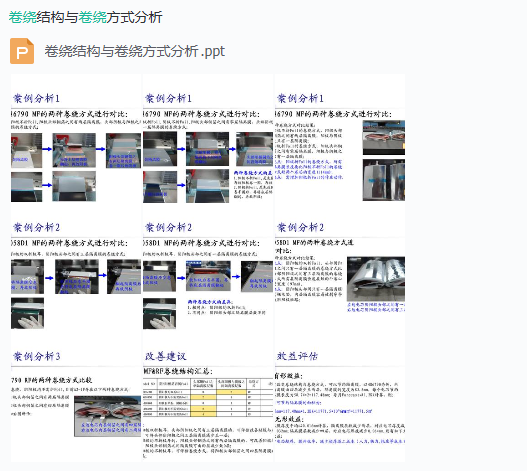Open middle 案例分析2 slide thumbnail

pyautogui.click(x=208, y=268)
